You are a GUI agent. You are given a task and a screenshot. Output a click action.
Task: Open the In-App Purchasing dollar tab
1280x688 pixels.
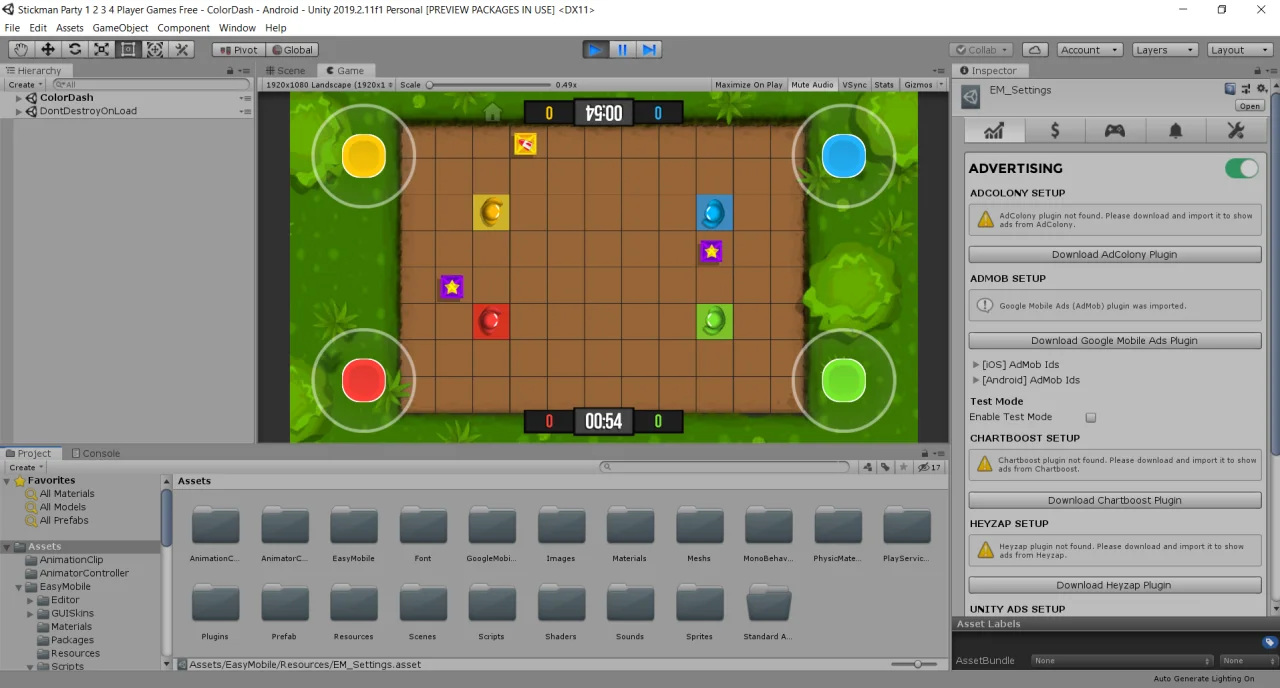(1054, 131)
